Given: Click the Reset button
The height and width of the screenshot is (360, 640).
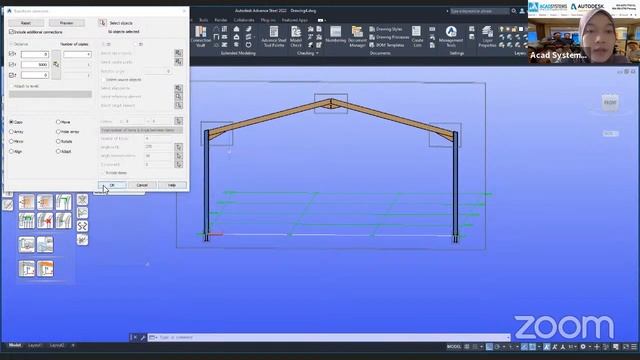Looking at the screenshot, I should coord(26,23).
